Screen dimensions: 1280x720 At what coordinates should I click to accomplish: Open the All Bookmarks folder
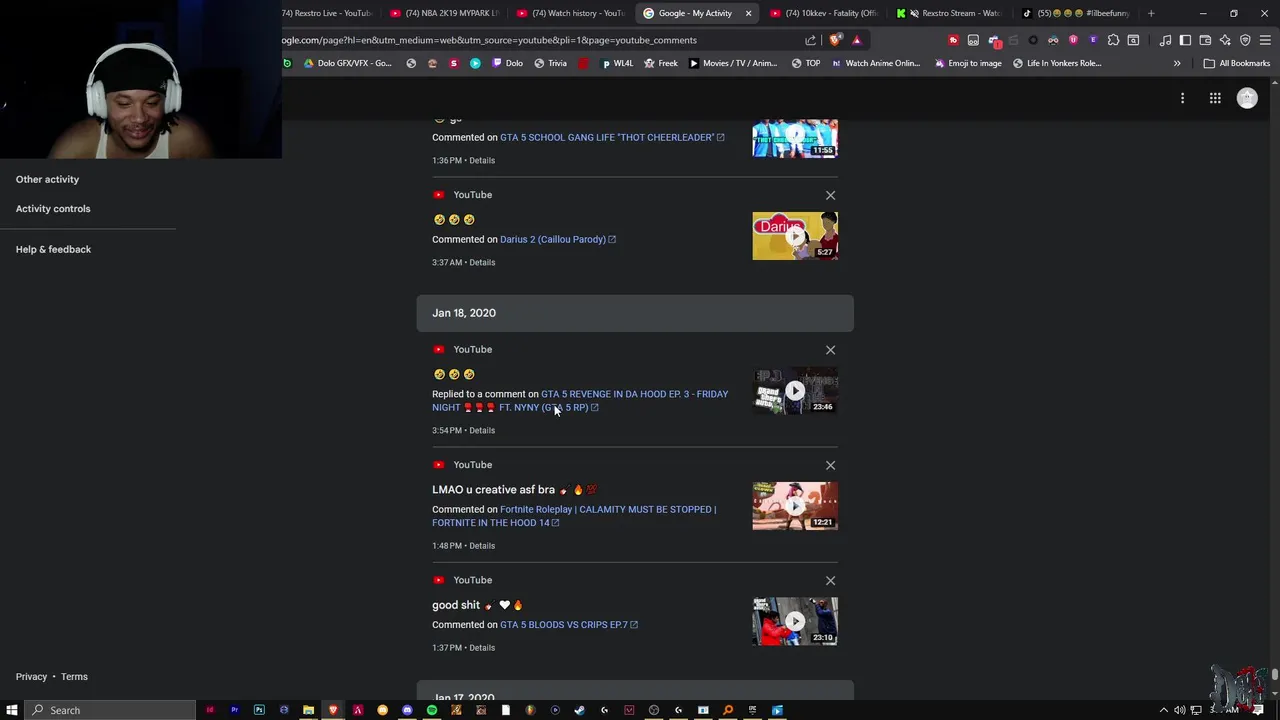[x=1237, y=63]
